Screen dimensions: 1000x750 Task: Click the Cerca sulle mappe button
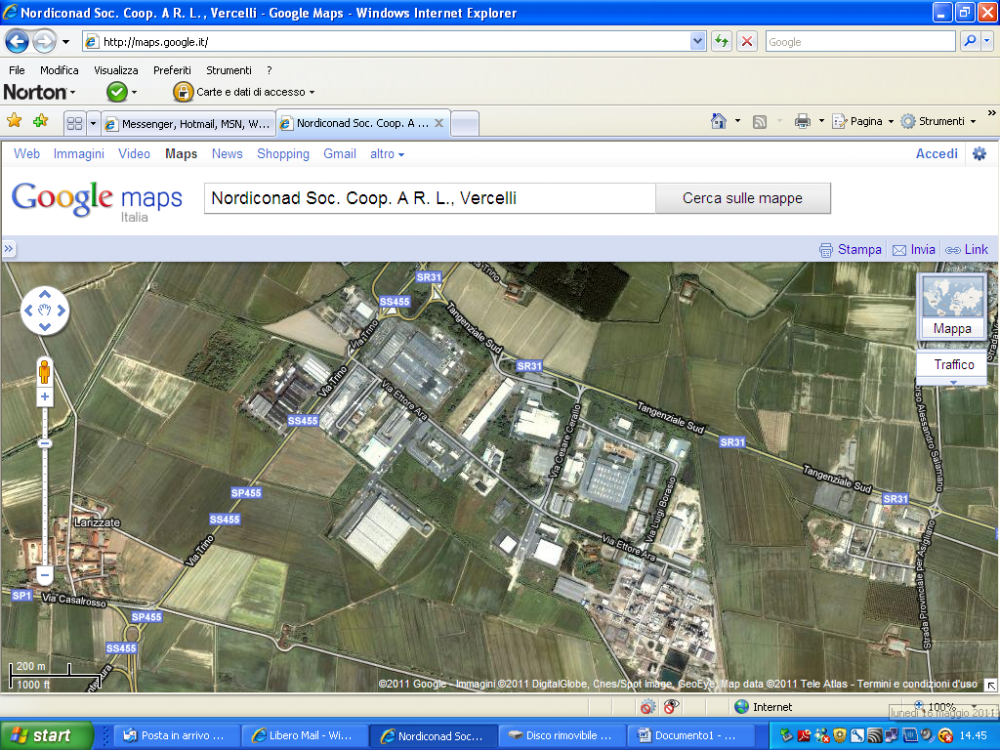click(x=742, y=198)
